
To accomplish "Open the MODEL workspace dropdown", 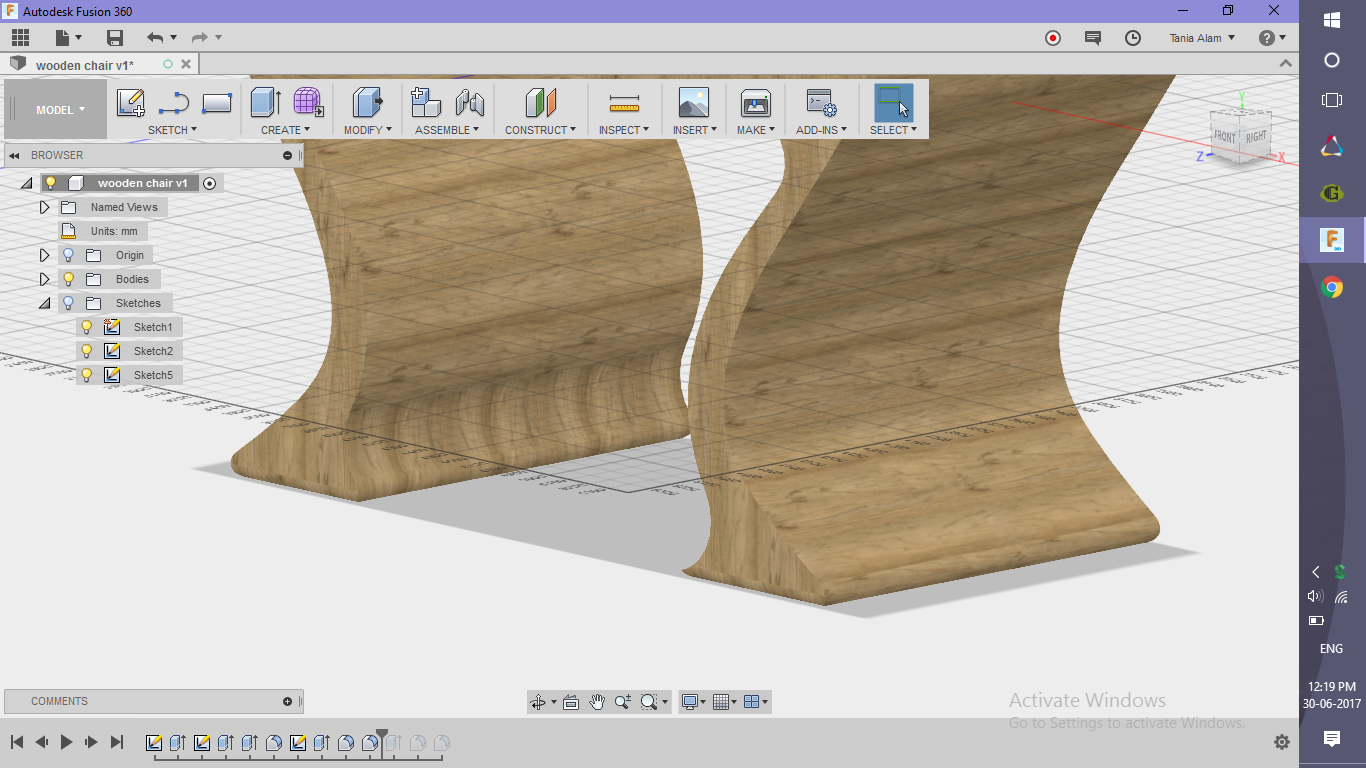I will (x=60, y=110).
